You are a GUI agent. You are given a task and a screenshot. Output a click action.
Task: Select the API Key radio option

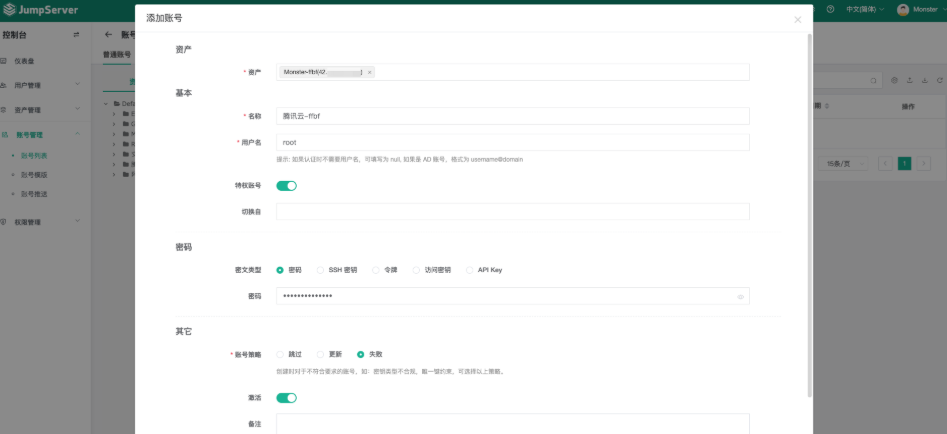469,270
